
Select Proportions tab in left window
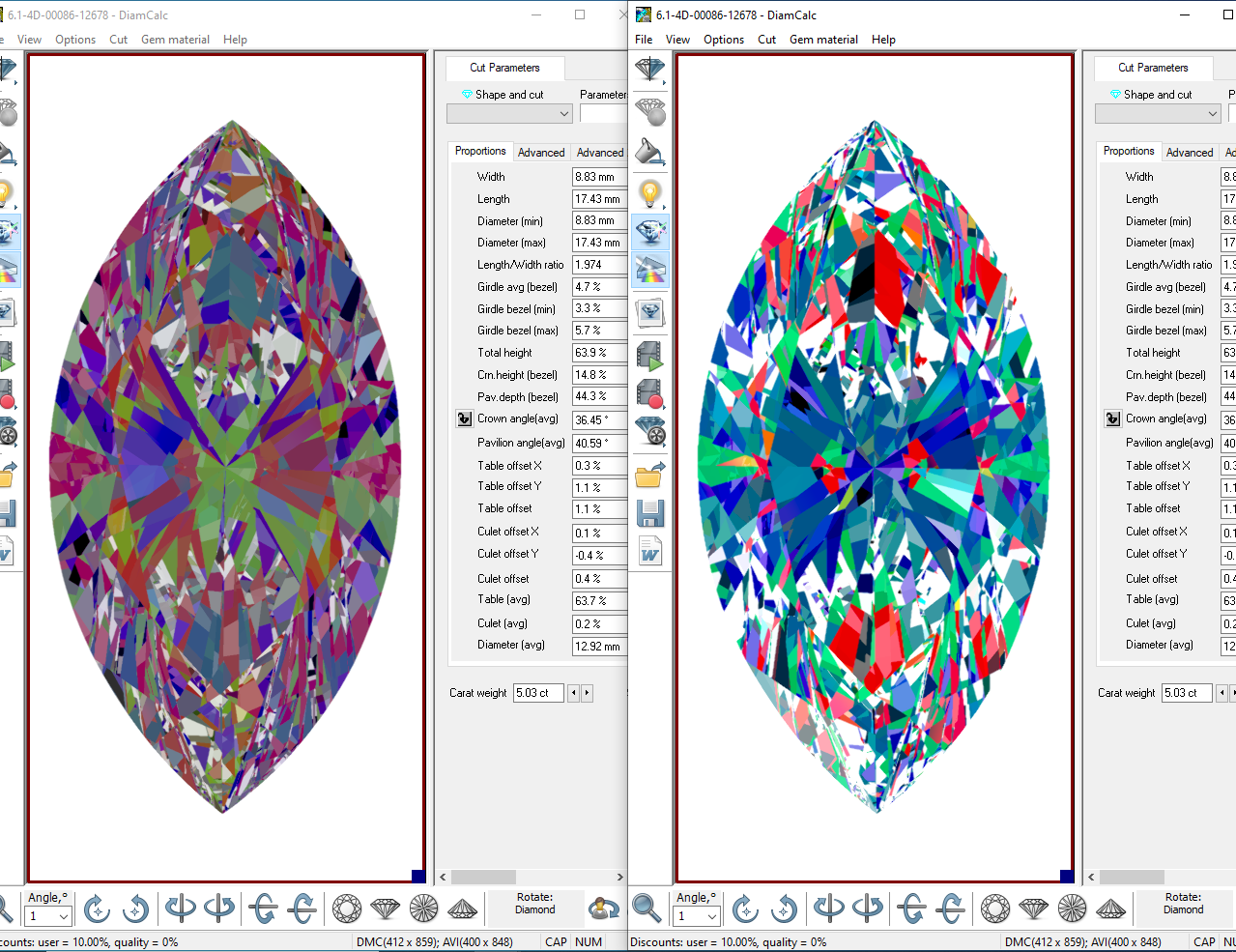pos(480,152)
